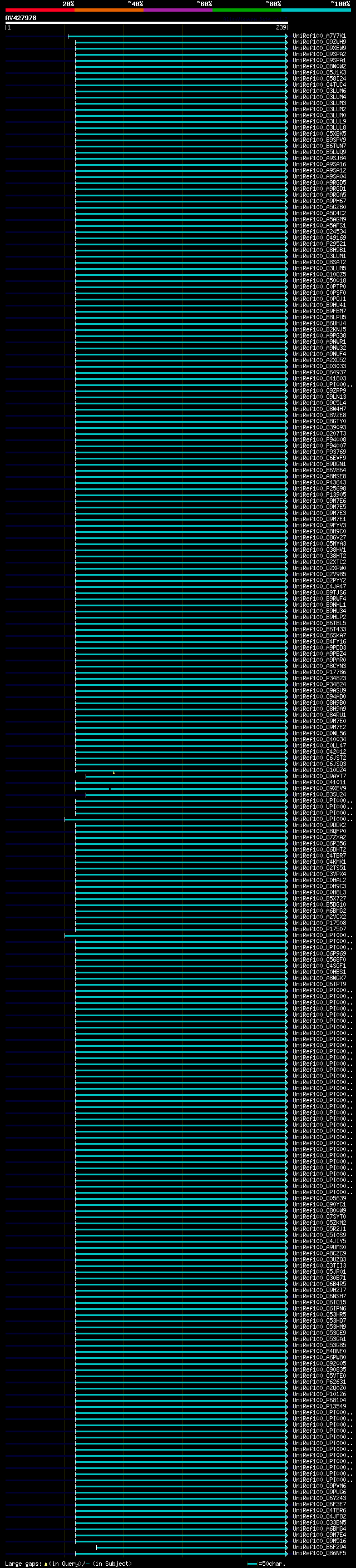This screenshot has width=356, height=1568.
Task: Click the alignment bar for UniRef100_B3SU24
Action: click(186, 795)
